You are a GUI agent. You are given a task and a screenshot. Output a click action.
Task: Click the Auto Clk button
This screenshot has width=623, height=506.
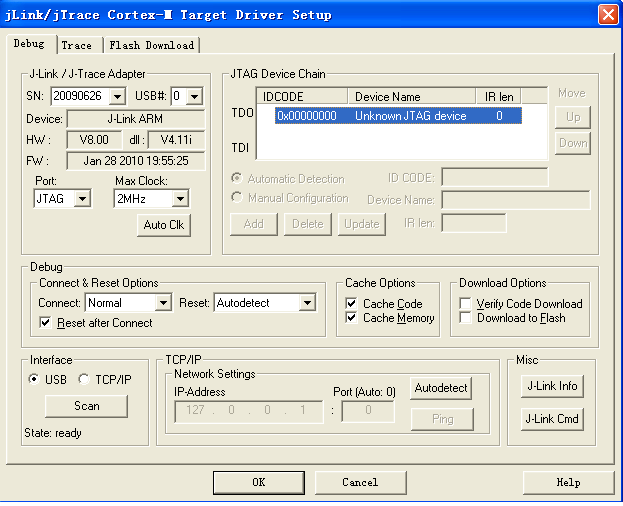click(163, 225)
